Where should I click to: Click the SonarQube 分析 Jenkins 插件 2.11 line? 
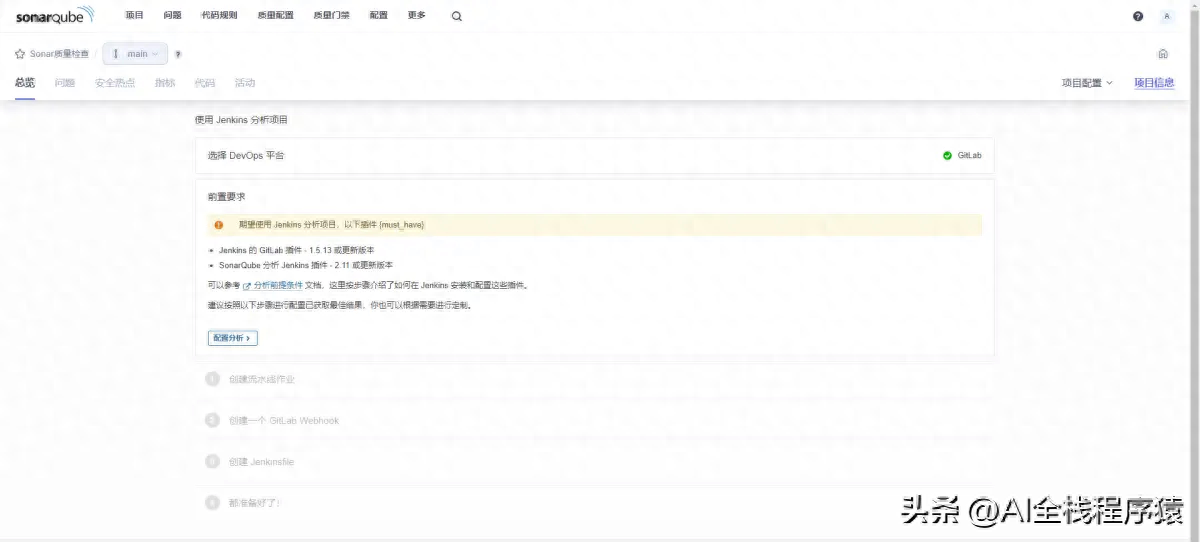coord(305,265)
